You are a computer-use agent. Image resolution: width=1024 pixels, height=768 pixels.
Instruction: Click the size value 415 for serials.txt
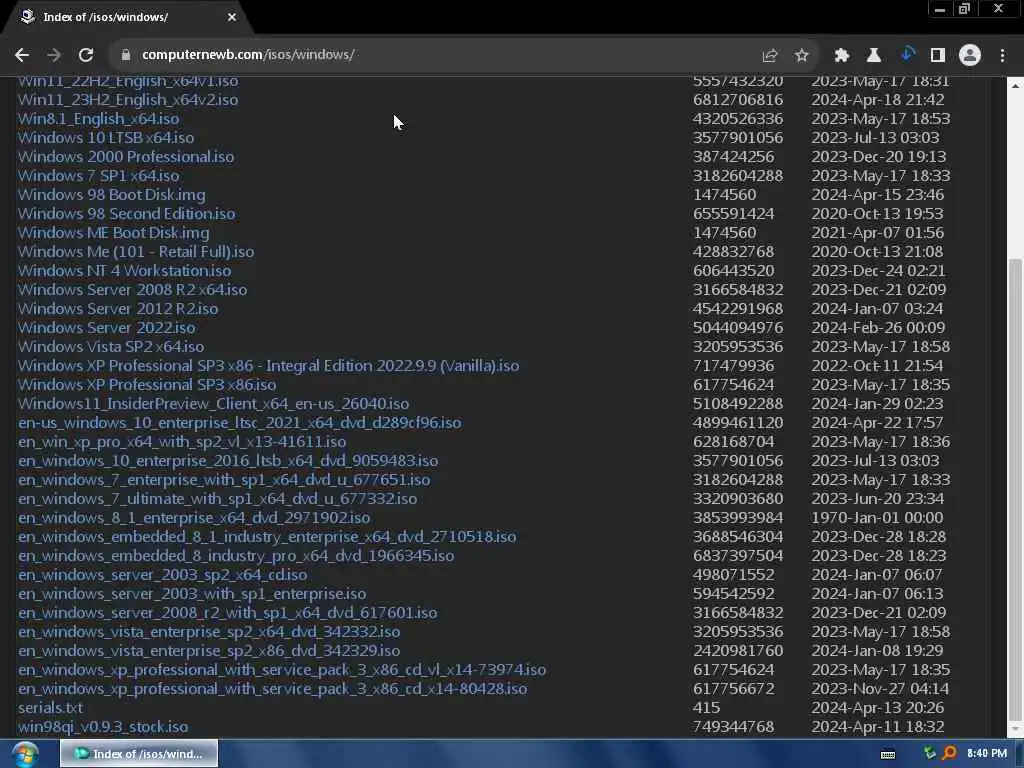[x=707, y=707]
